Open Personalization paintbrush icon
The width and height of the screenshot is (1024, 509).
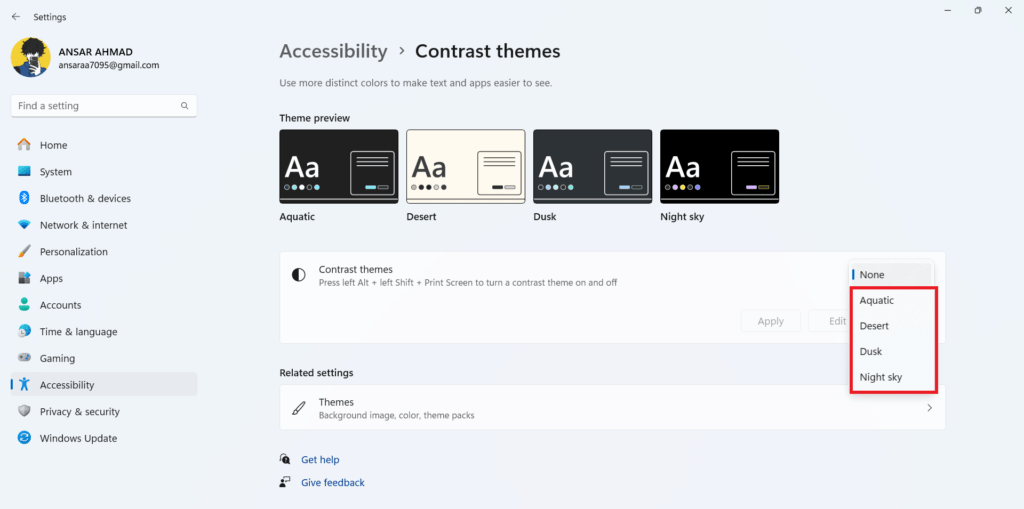coord(24,252)
